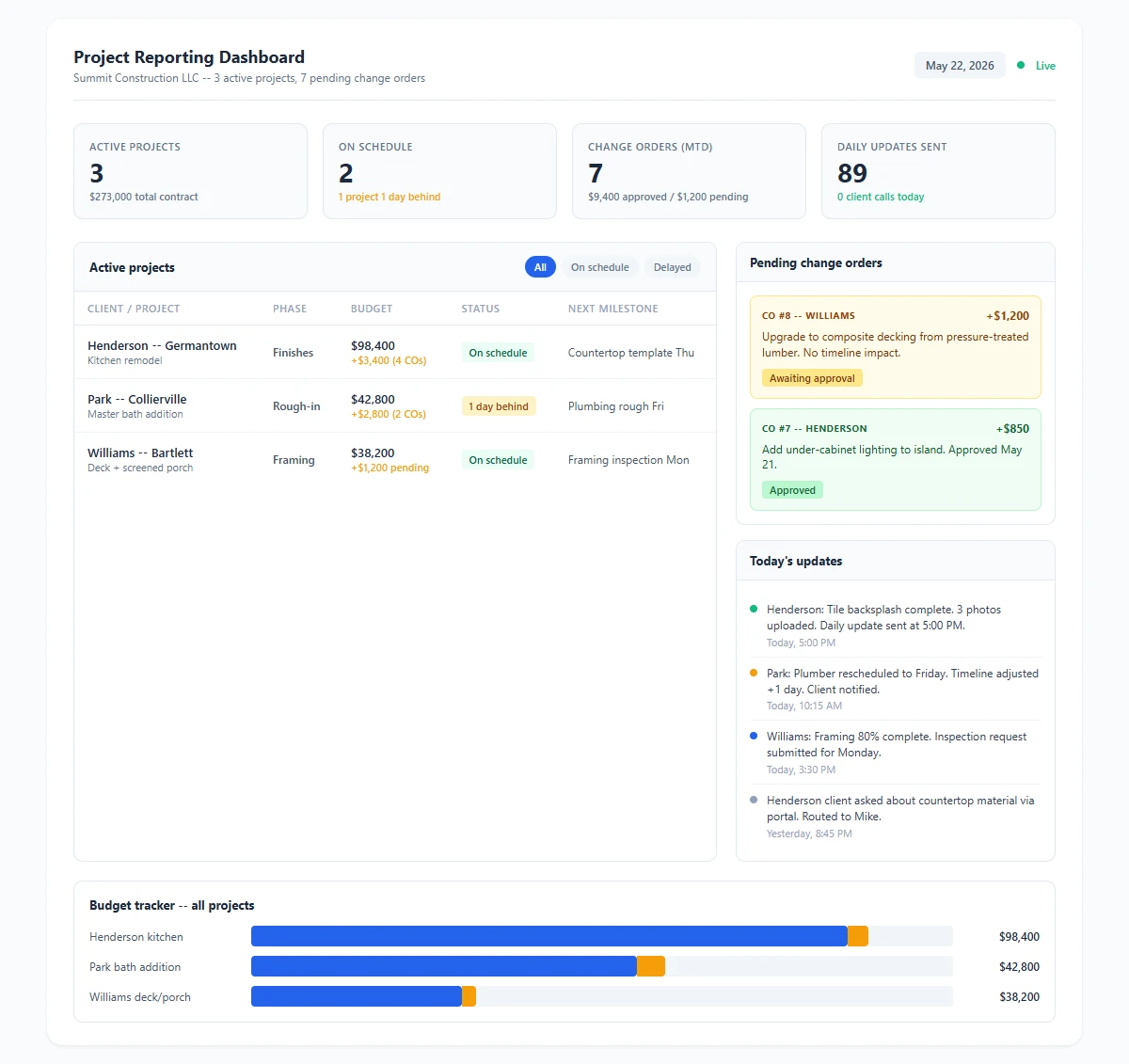Click the Today's updates panel heading
The width and height of the screenshot is (1129, 1064).
point(796,562)
